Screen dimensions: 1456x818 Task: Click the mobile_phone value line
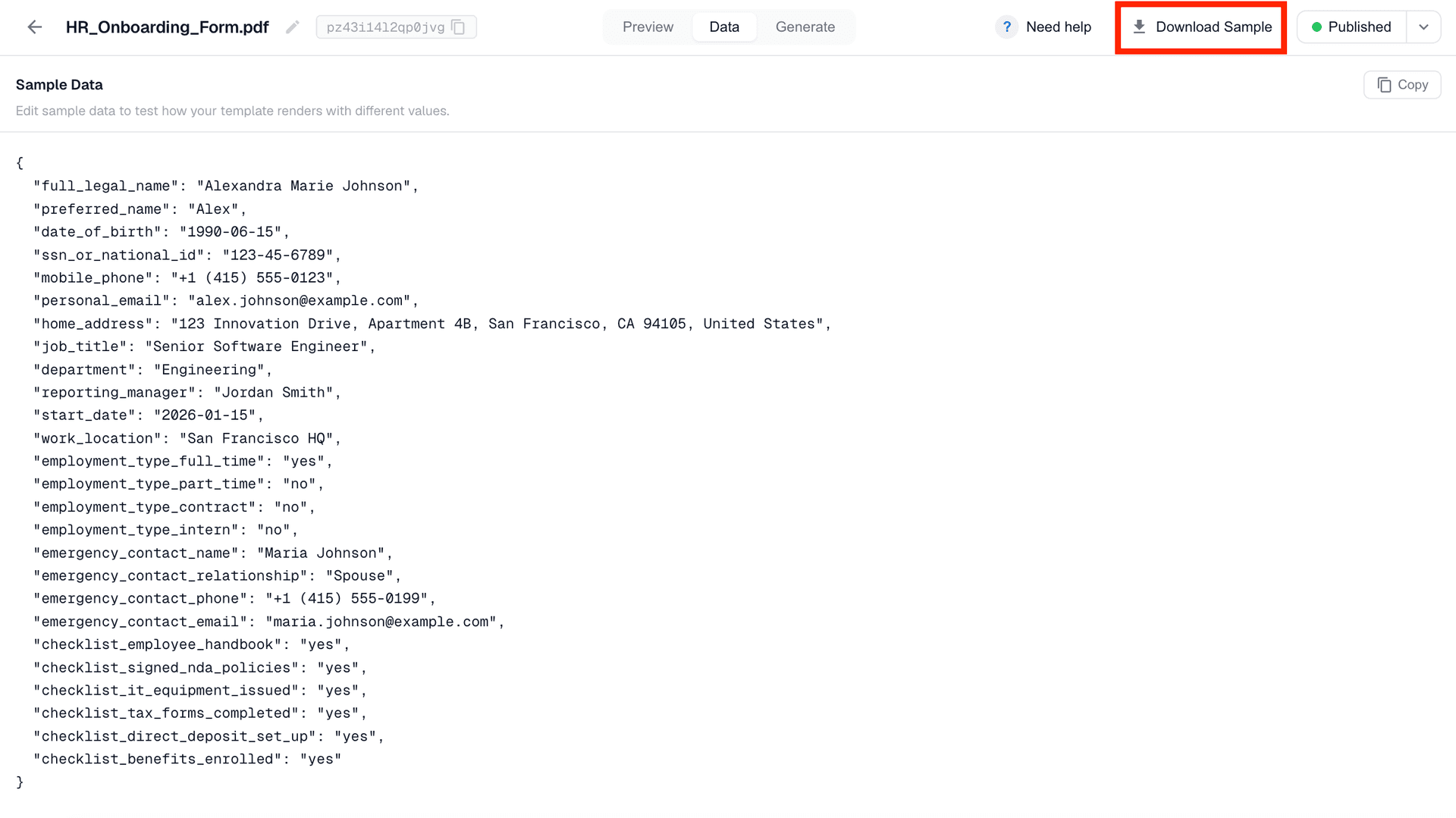point(187,277)
